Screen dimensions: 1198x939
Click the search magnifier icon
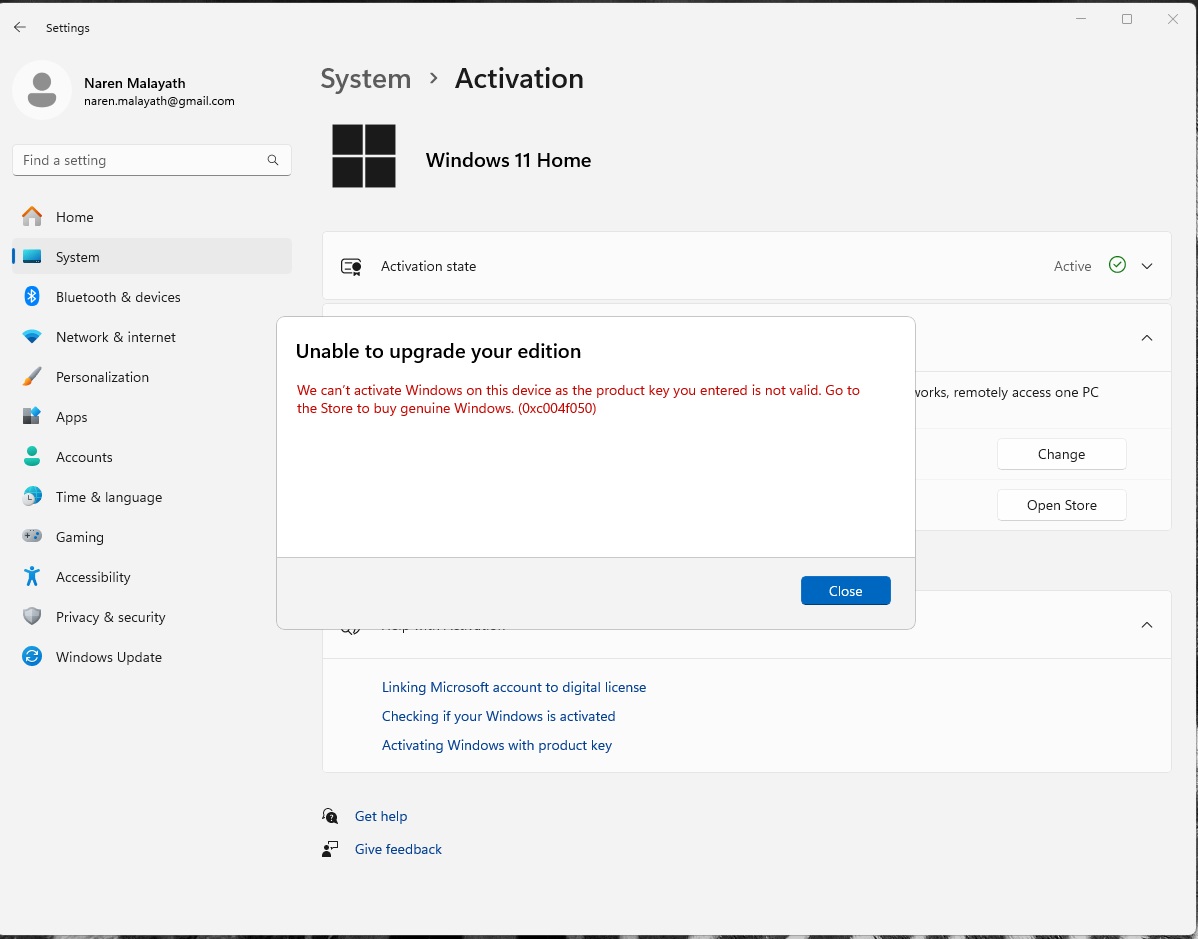(x=273, y=160)
